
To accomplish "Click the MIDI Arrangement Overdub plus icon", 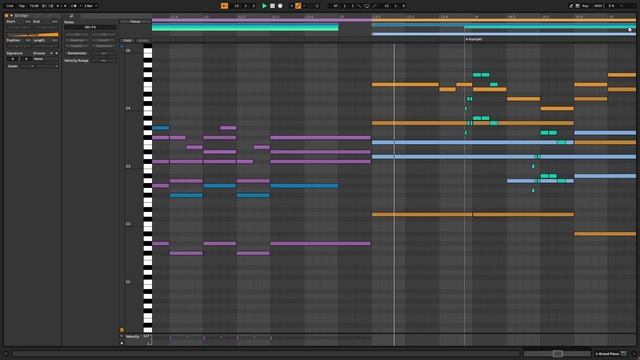I will [x=291, y=6].
